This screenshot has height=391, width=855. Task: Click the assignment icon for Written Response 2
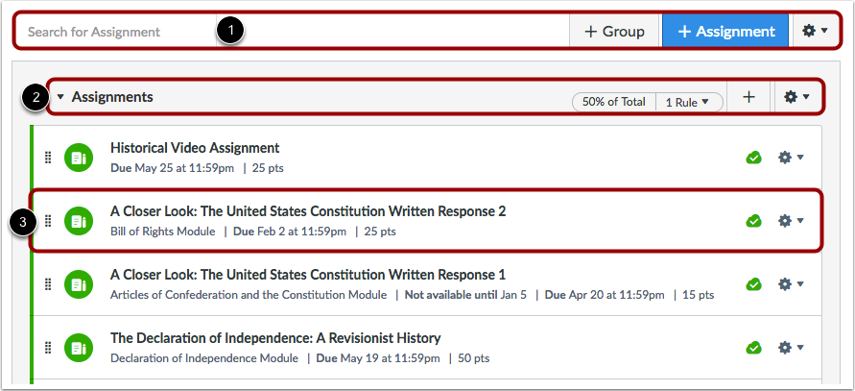click(79, 221)
